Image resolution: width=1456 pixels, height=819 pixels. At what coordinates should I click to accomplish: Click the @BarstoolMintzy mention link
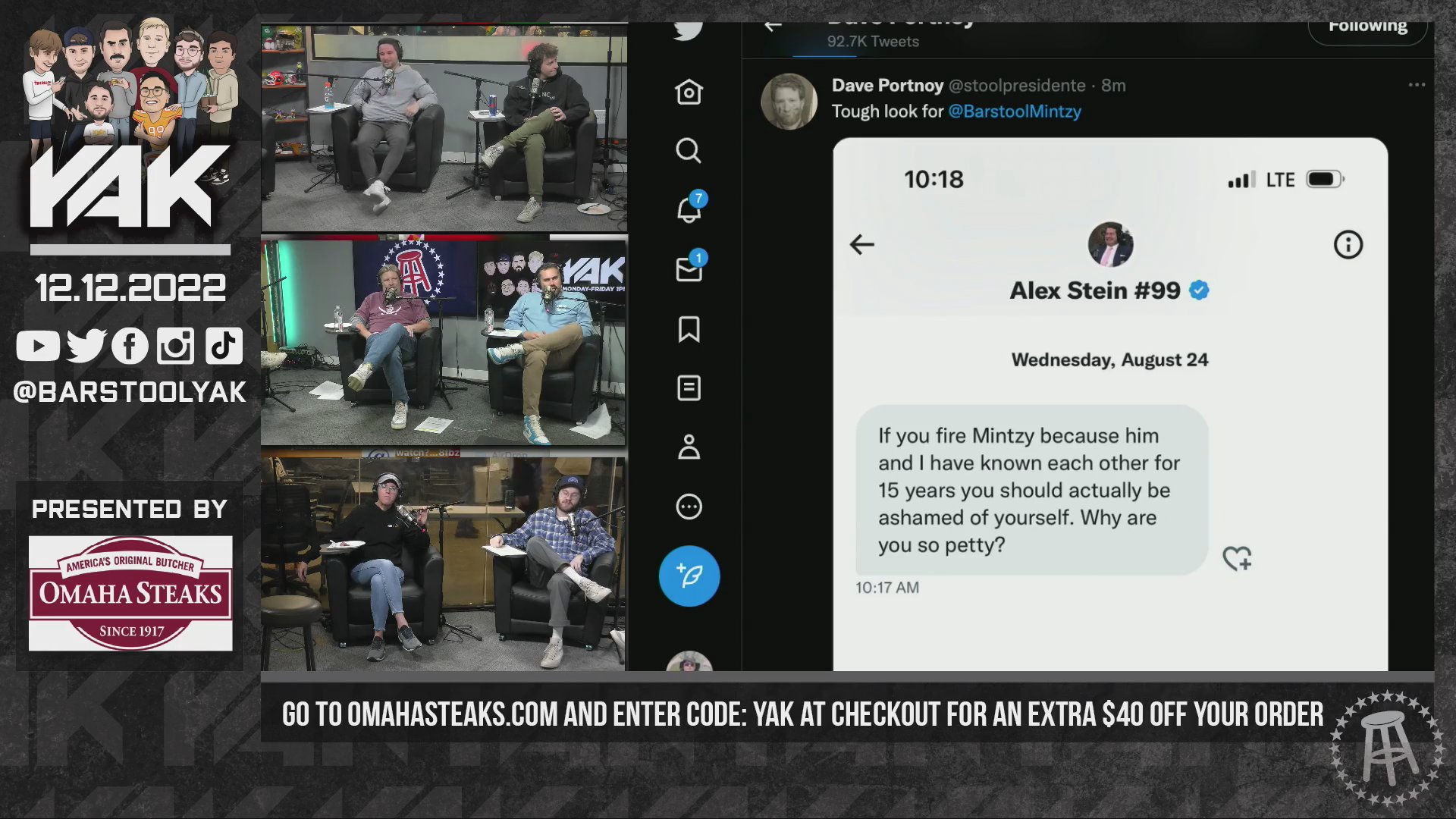point(1015,111)
